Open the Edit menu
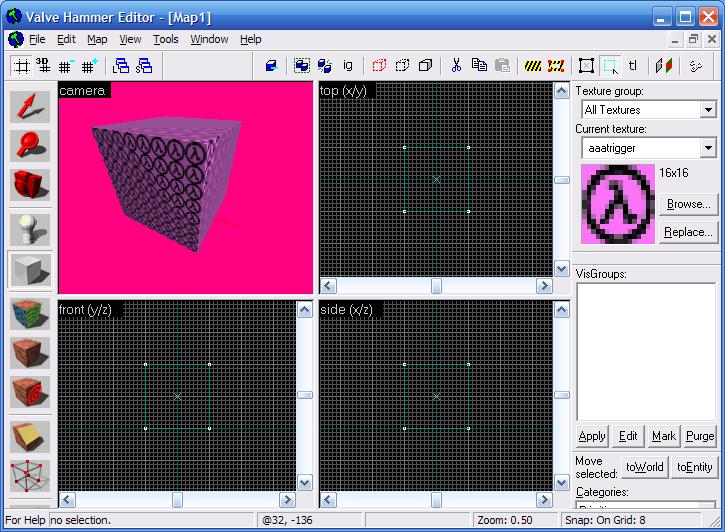Viewport: 725px width, 532px height. coord(66,39)
